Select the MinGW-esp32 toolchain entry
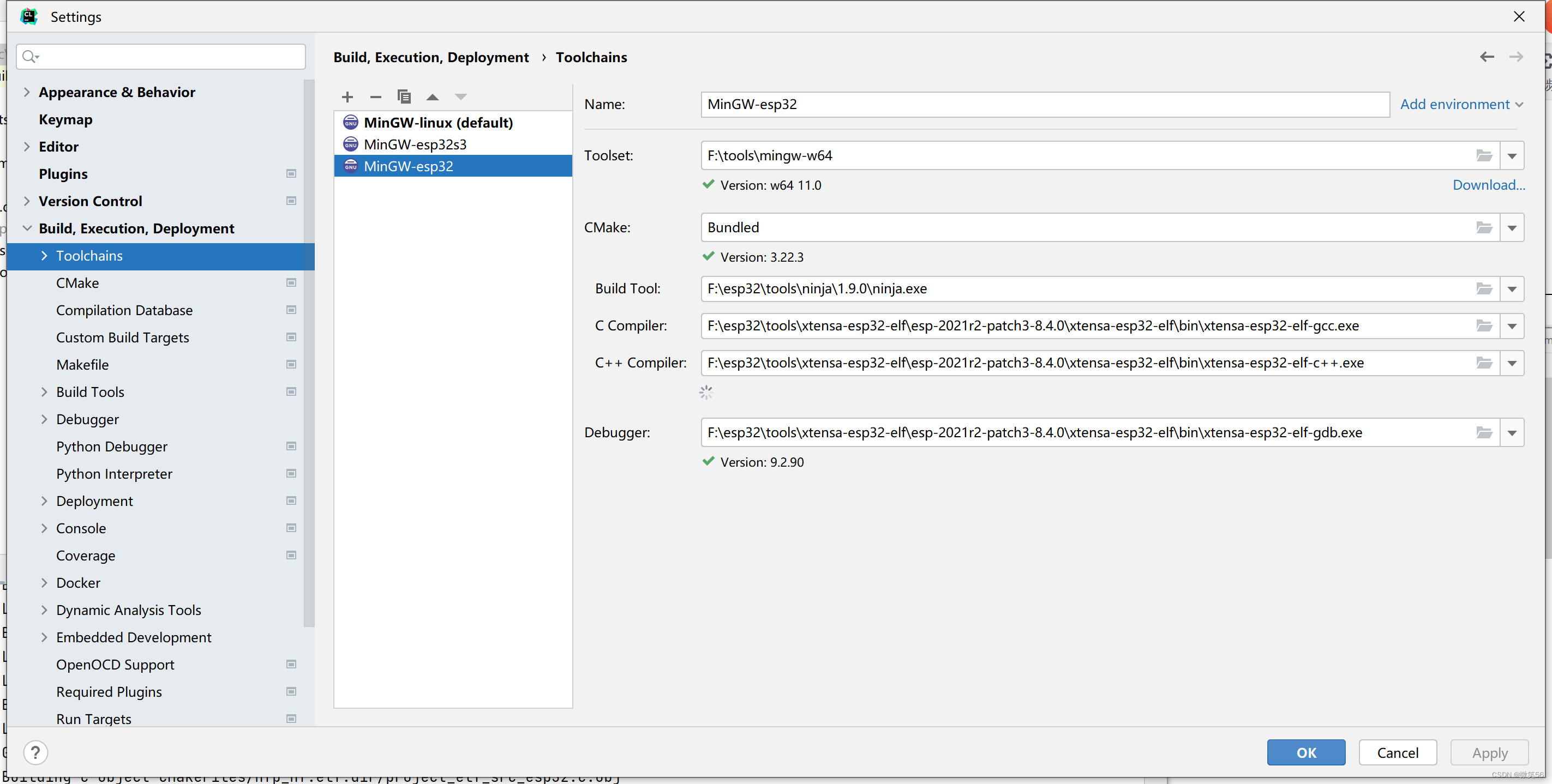The height and width of the screenshot is (784, 1552). pos(453,166)
